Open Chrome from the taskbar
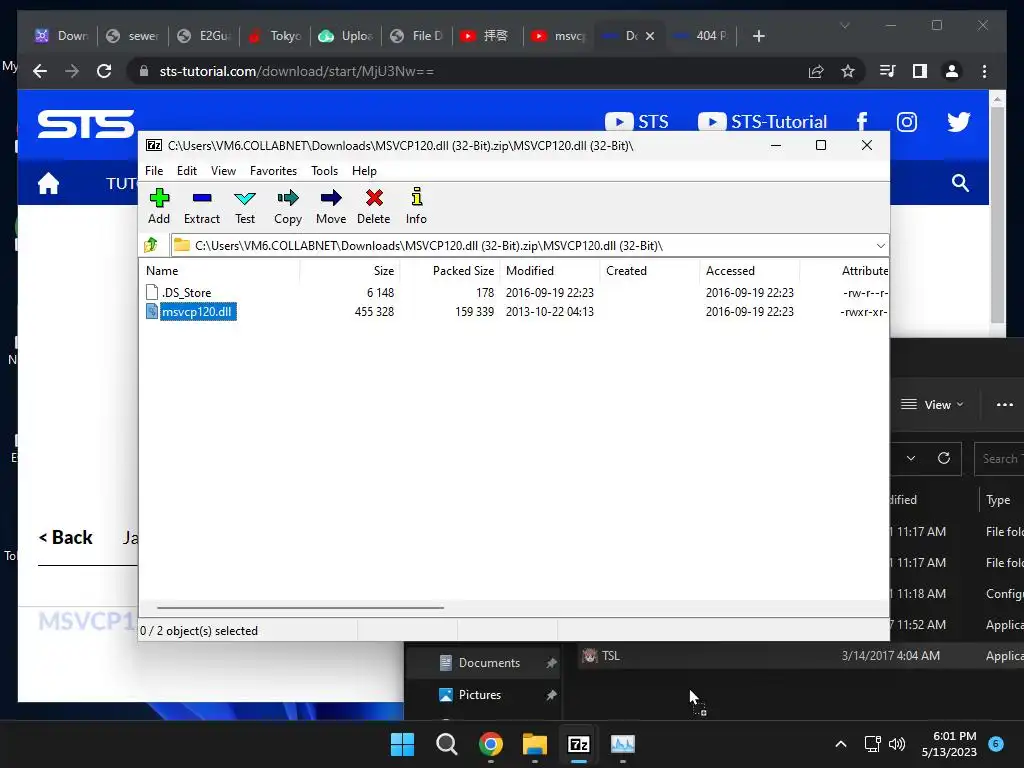 [490, 744]
